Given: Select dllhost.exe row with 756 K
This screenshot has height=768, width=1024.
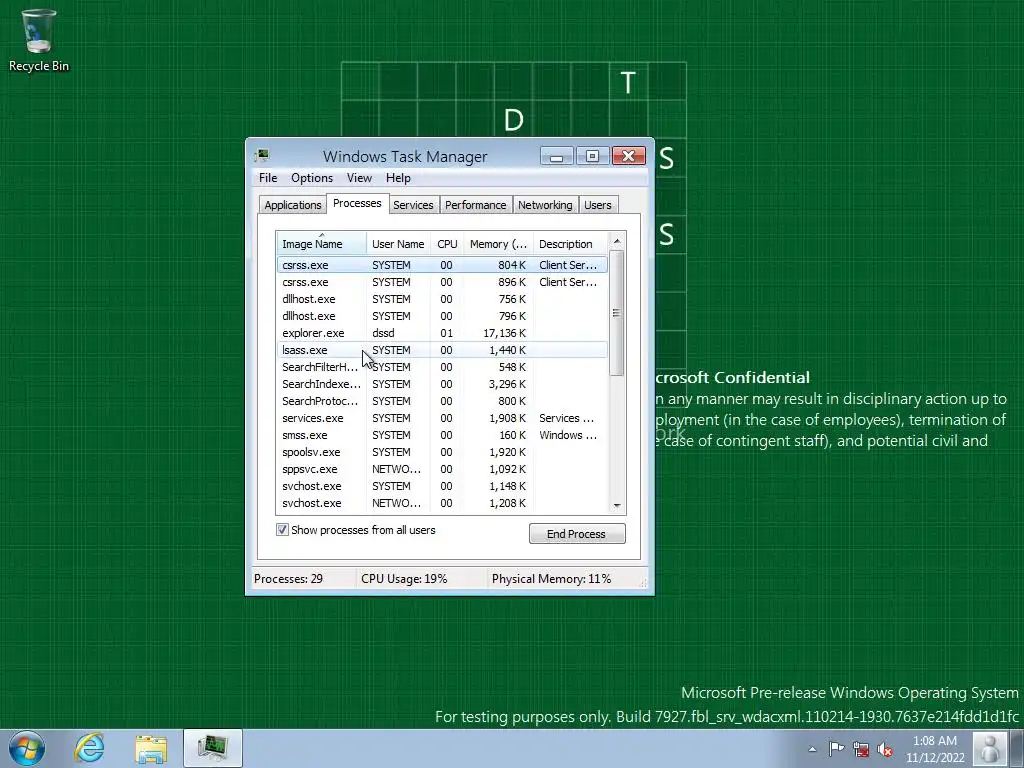Looking at the screenshot, I should click(442, 299).
